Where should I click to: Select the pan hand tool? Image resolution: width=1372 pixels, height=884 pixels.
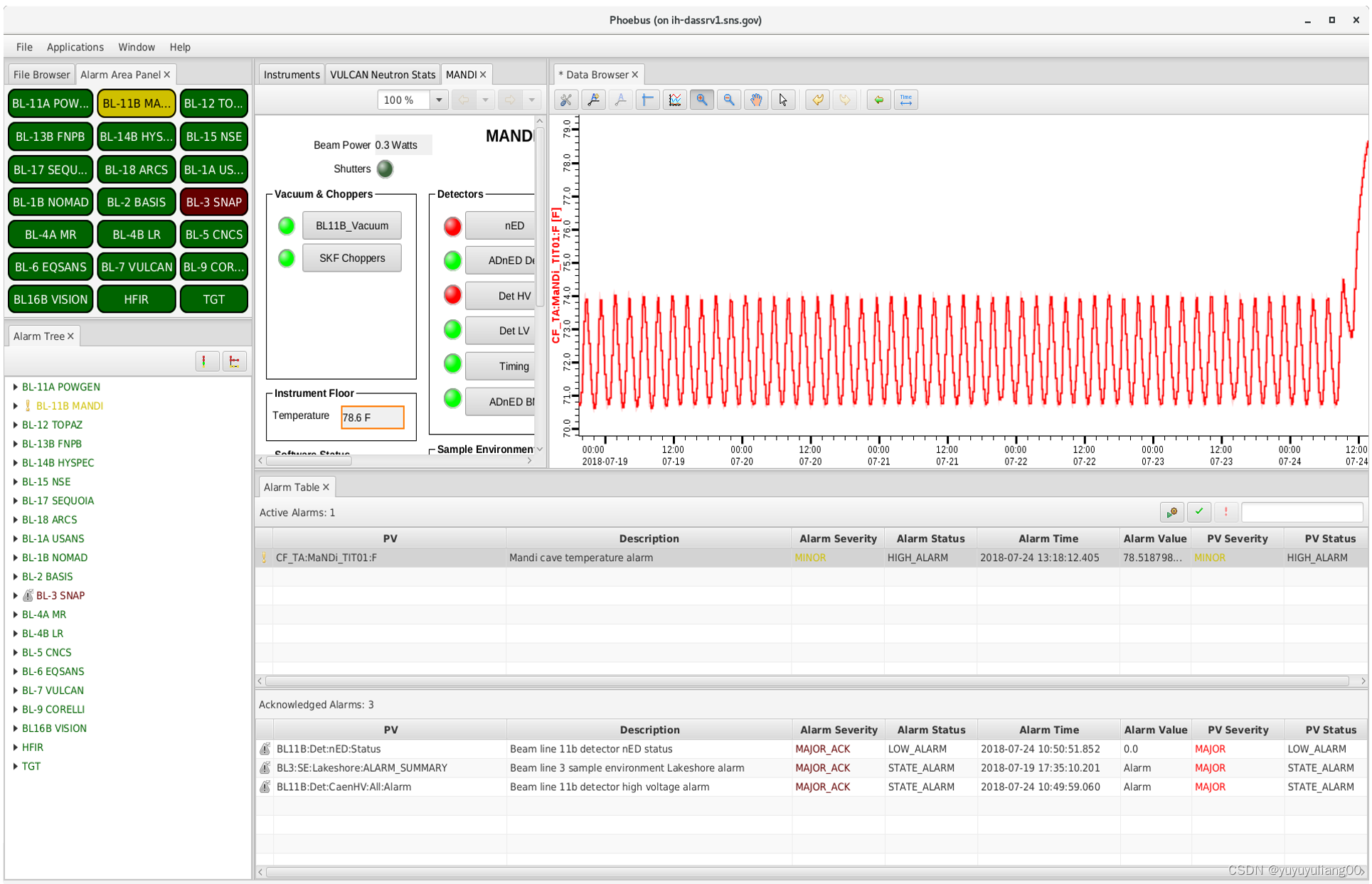(755, 100)
